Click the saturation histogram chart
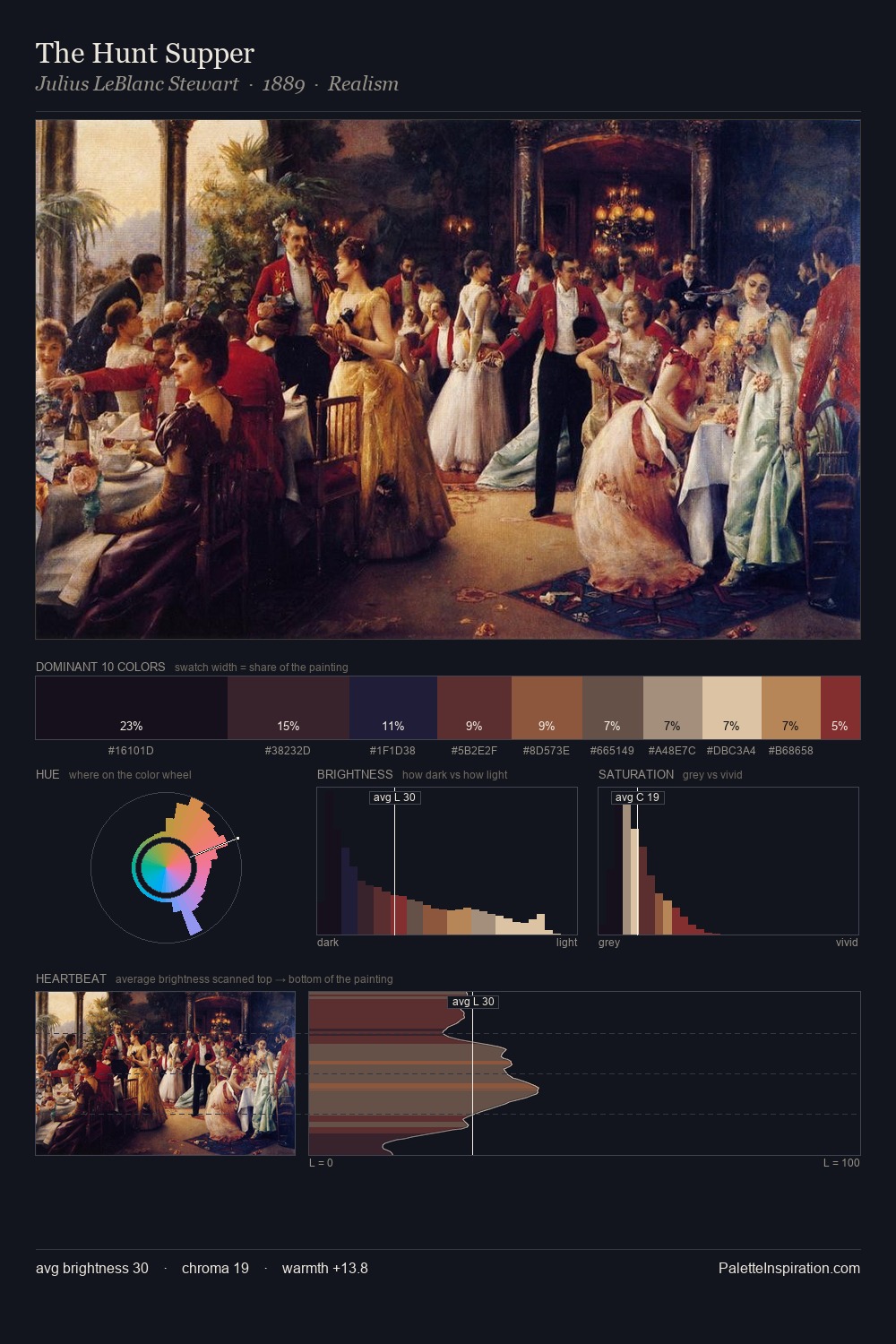The height and width of the screenshot is (1344, 896). click(728, 861)
